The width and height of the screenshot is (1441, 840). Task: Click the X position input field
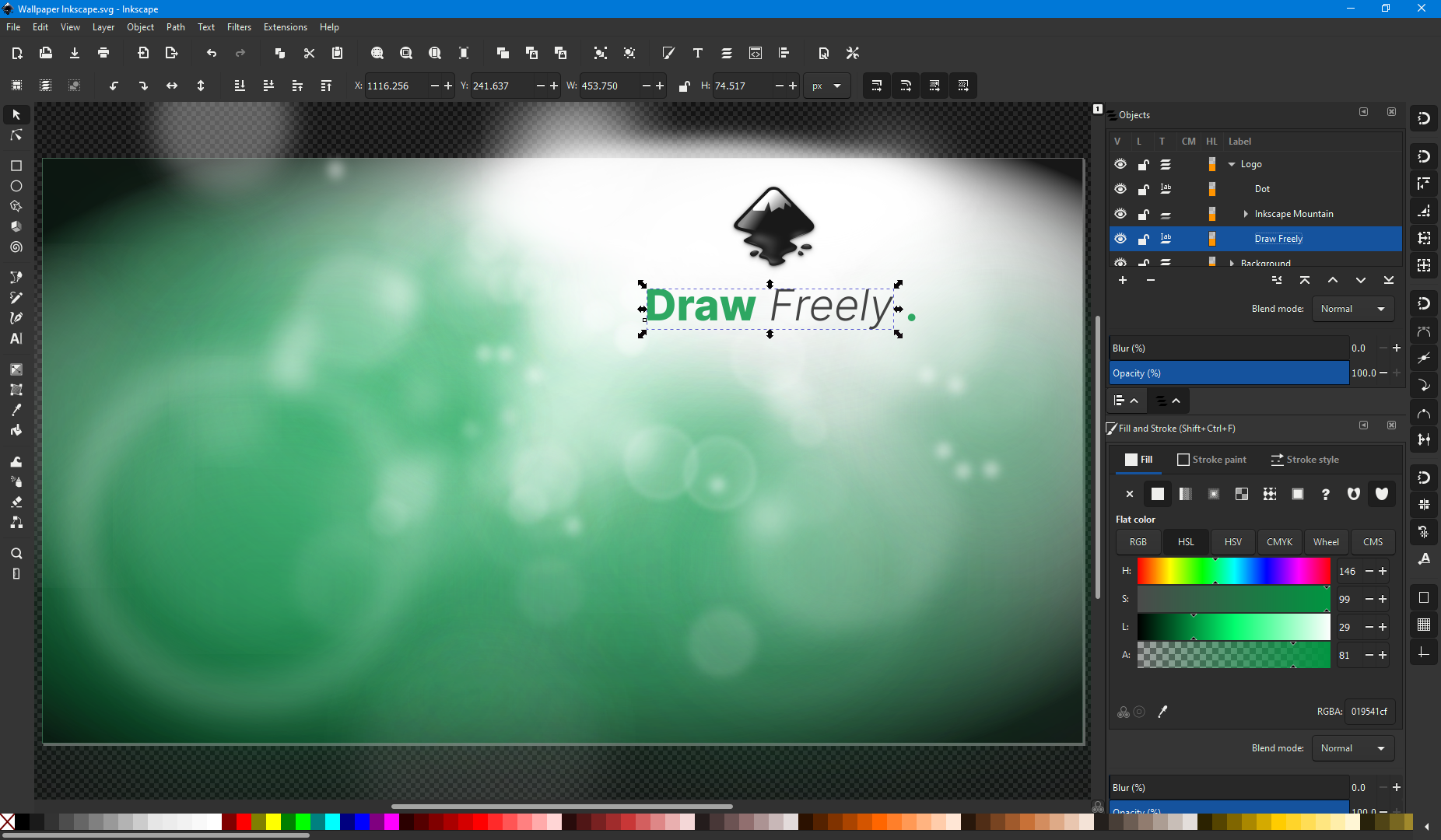(396, 86)
